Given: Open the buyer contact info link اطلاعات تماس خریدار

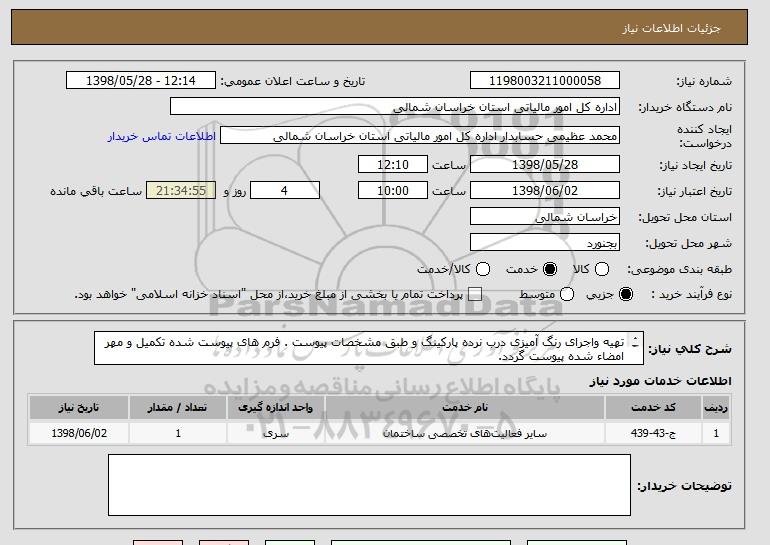Looking at the screenshot, I should (162, 136).
